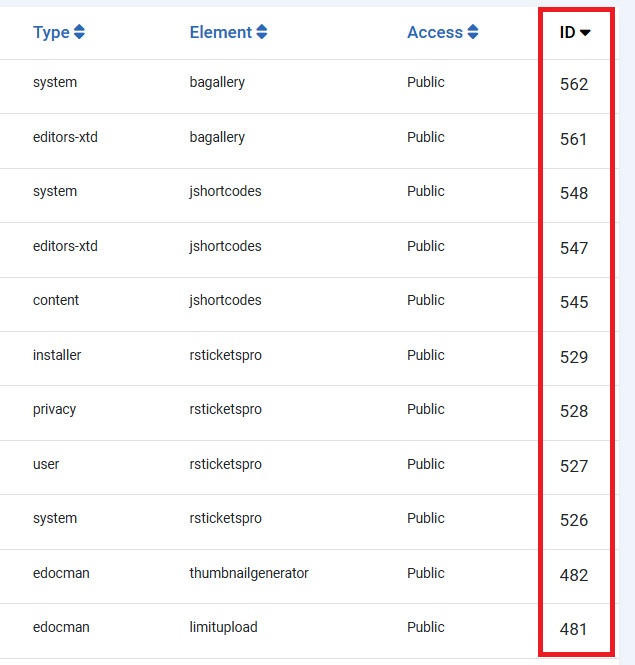Click the descending arrow beside ID
This screenshot has width=635, height=665.
coord(585,33)
